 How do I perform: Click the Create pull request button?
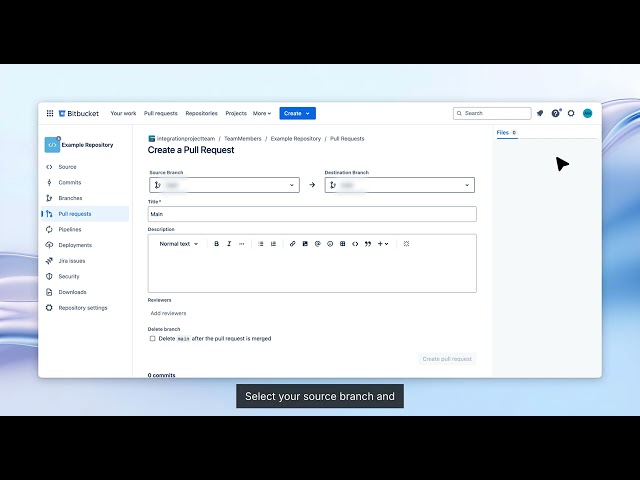[447, 359]
